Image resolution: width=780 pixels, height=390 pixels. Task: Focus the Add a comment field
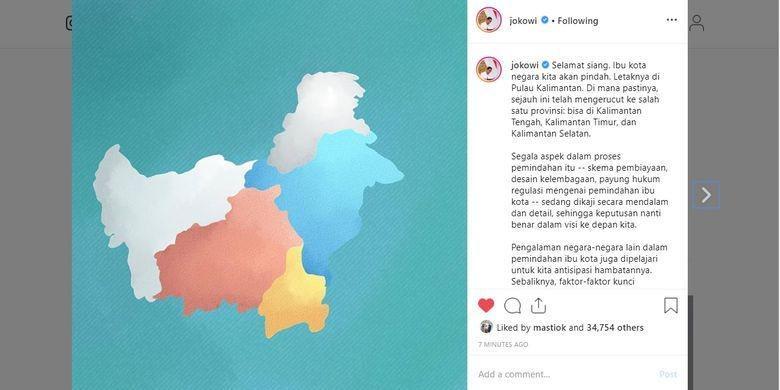pos(565,374)
